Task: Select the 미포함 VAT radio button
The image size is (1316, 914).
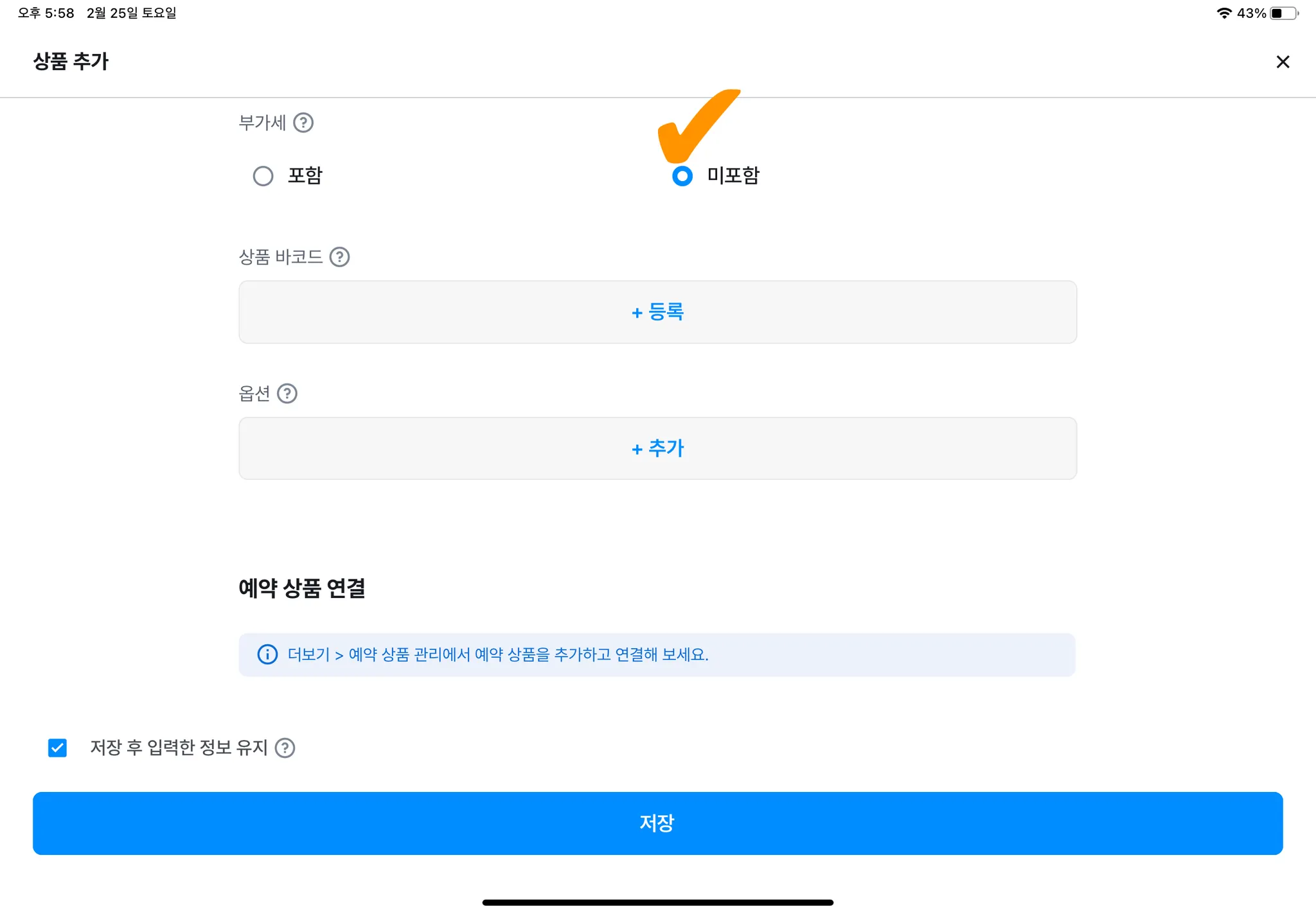Action: tap(682, 176)
